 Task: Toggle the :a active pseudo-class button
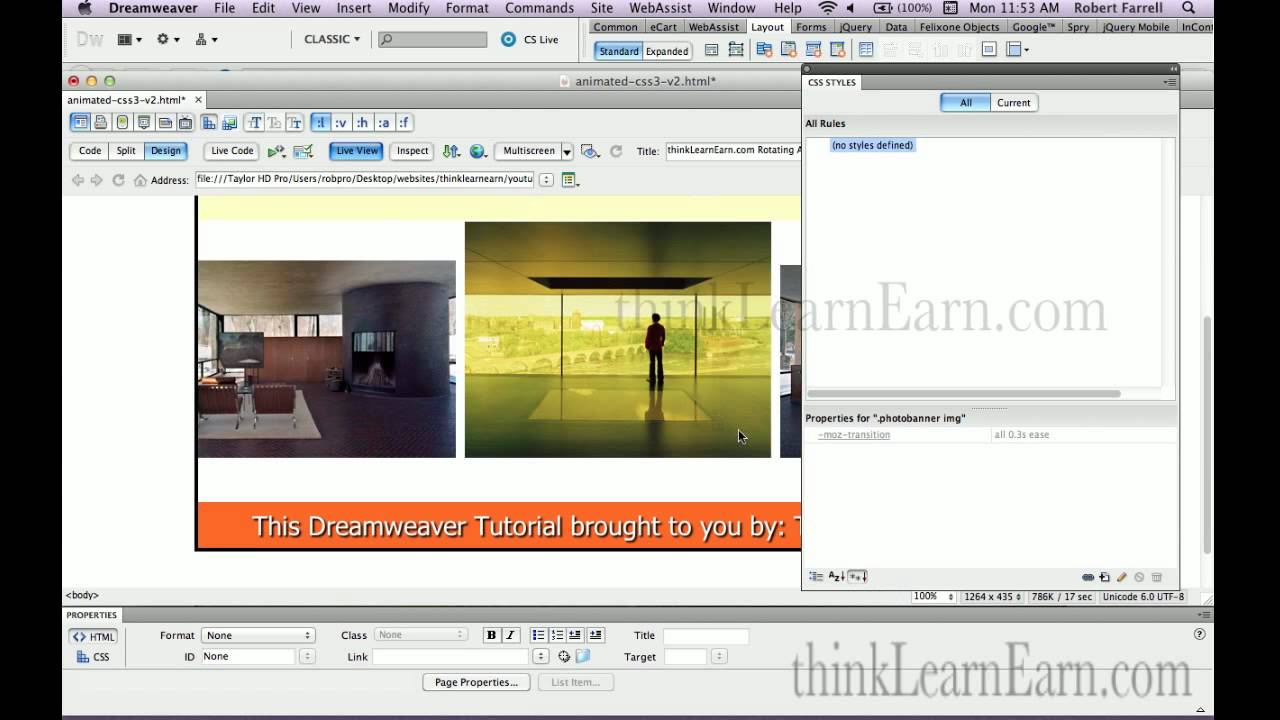pyautogui.click(x=383, y=123)
